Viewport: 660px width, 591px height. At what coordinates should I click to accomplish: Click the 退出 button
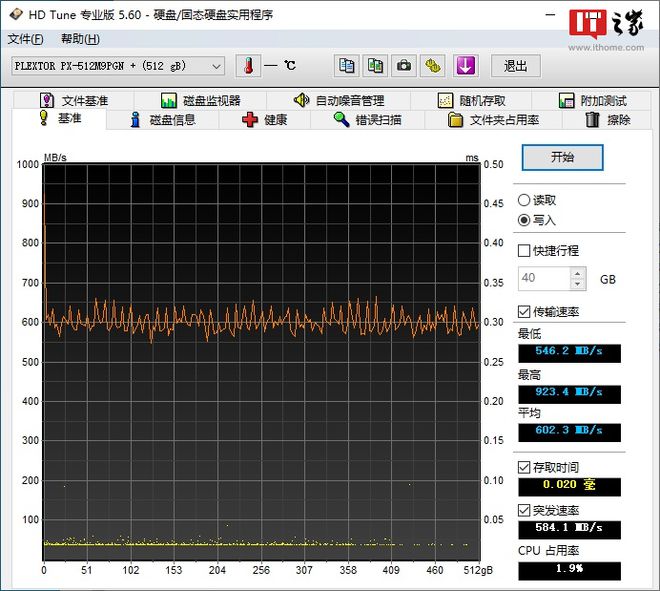516,66
